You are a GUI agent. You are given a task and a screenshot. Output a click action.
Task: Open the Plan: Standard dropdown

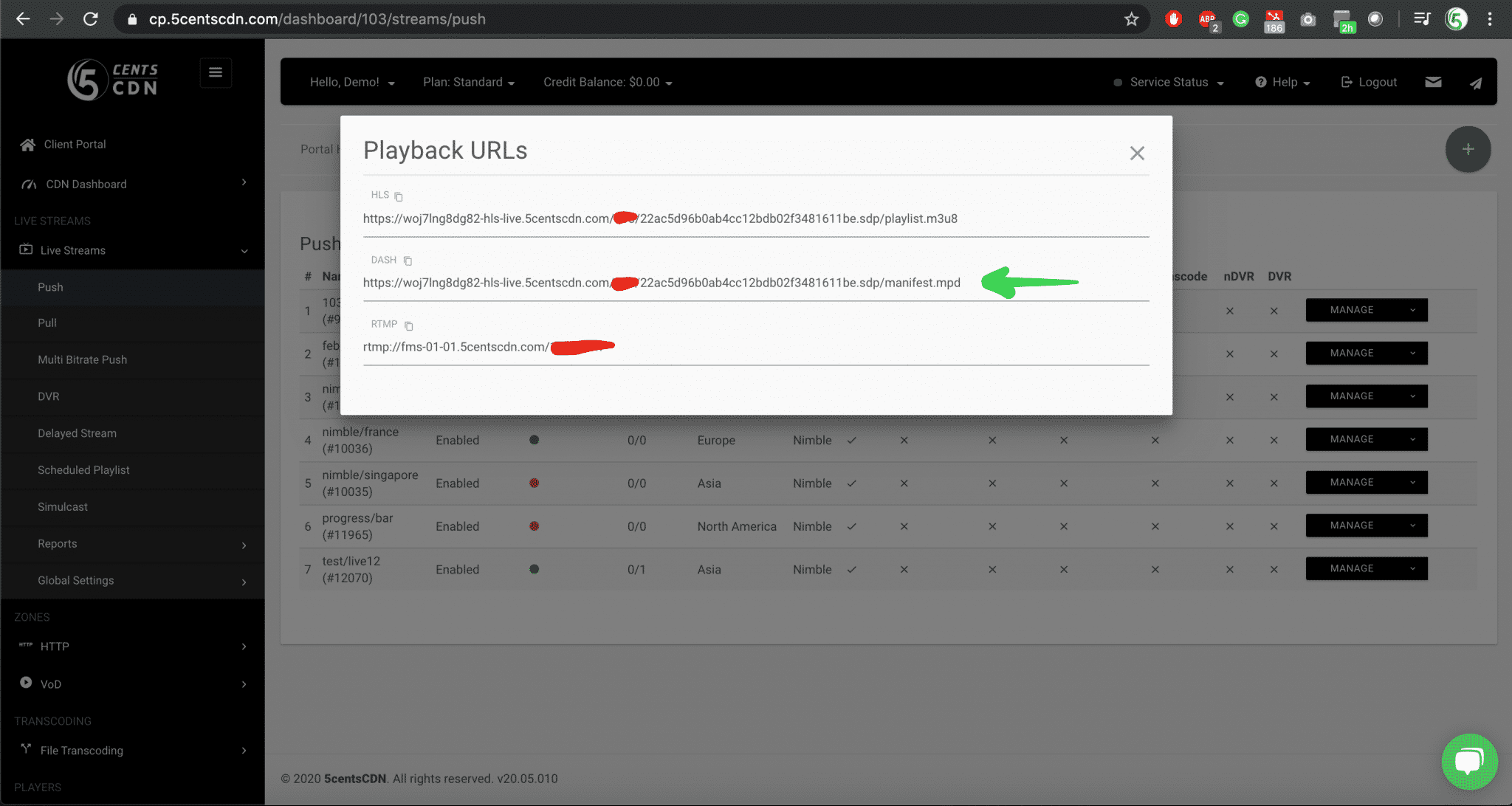click(468, 82)
